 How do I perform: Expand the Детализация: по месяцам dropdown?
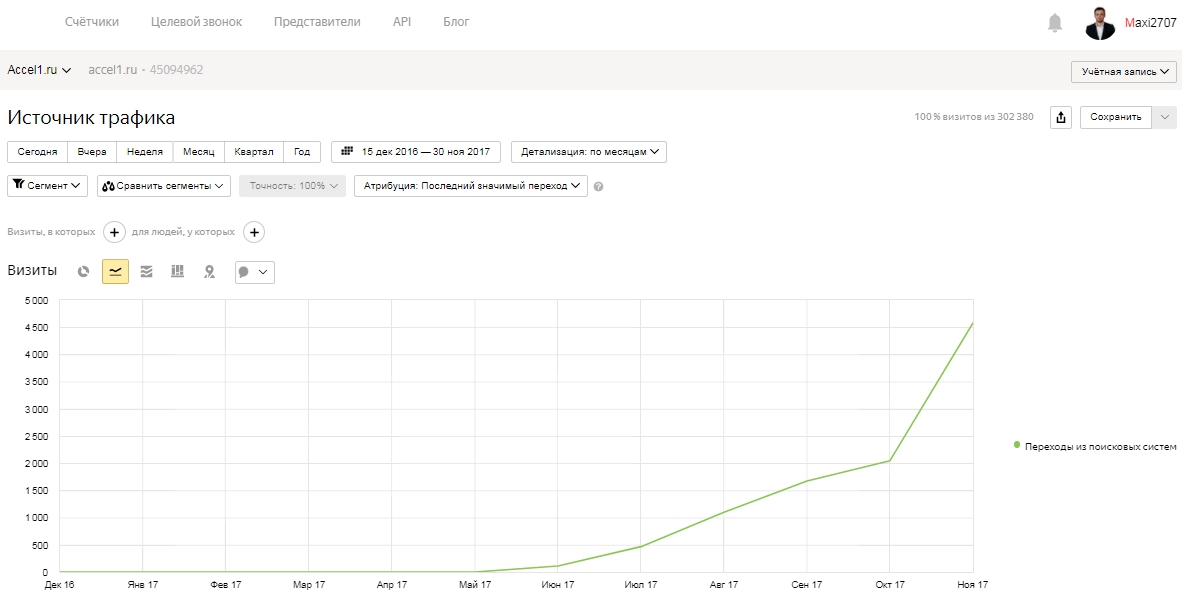[x=589, y=151]
